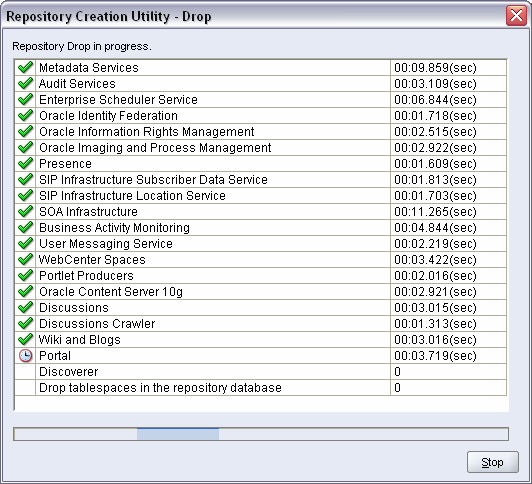Select the Discoverer component name
The width and height of the screenshot is (532, 484).
69,371
